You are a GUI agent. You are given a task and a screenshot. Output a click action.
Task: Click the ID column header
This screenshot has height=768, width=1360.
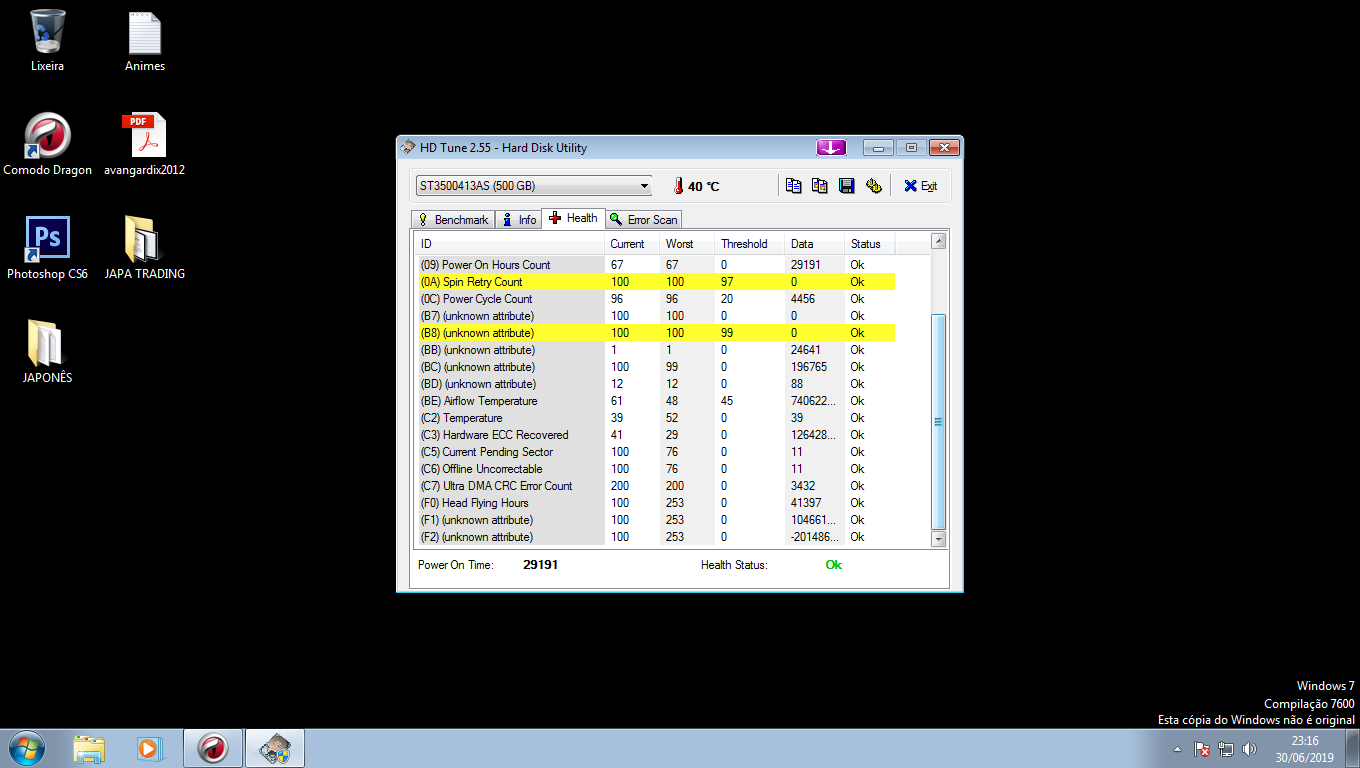pos(509,244)
